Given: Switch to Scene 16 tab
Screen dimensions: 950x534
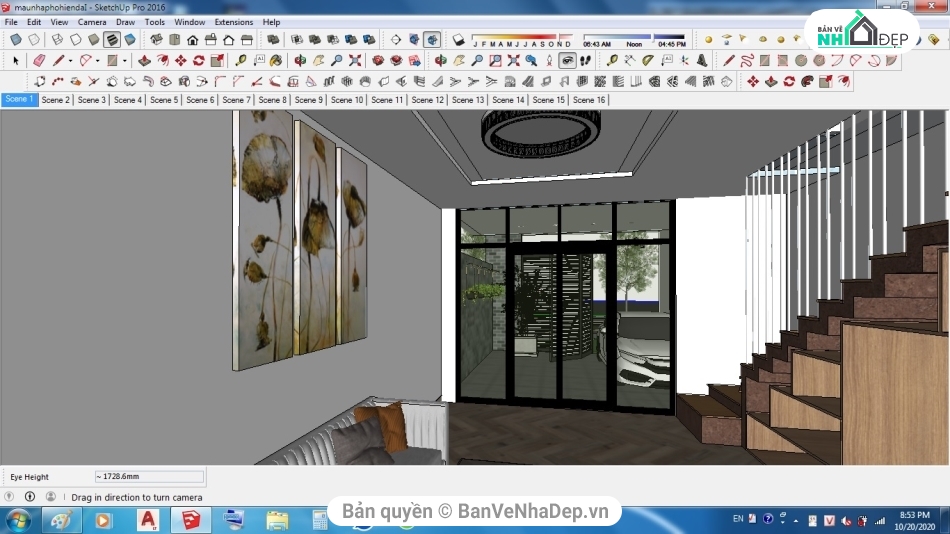Looking at the screenshot, I should (x=589, y=99).
